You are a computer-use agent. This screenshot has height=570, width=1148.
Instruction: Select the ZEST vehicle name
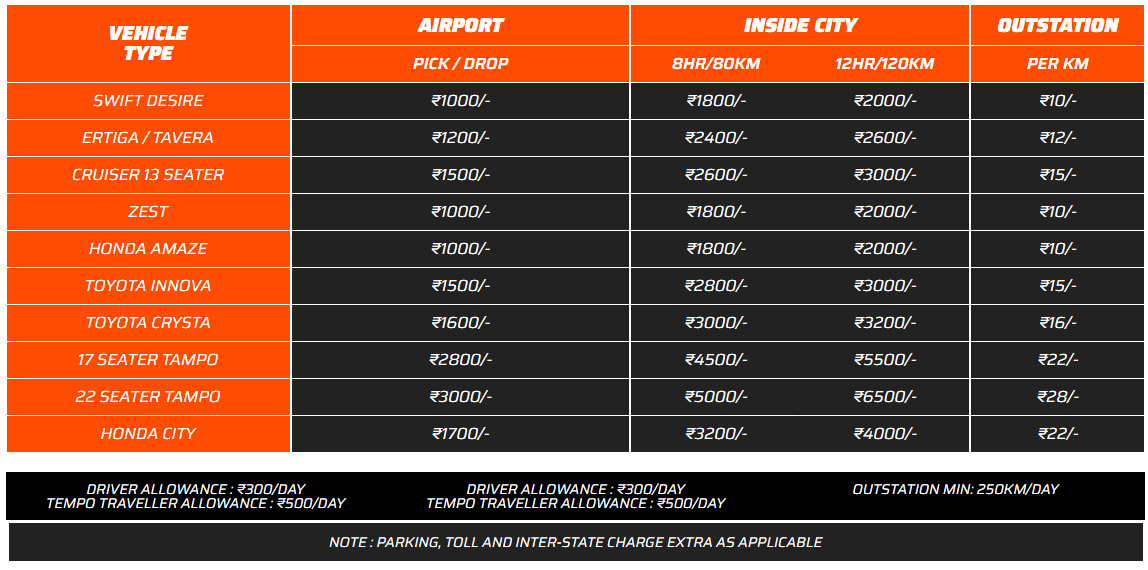click(x=149, y=212)
